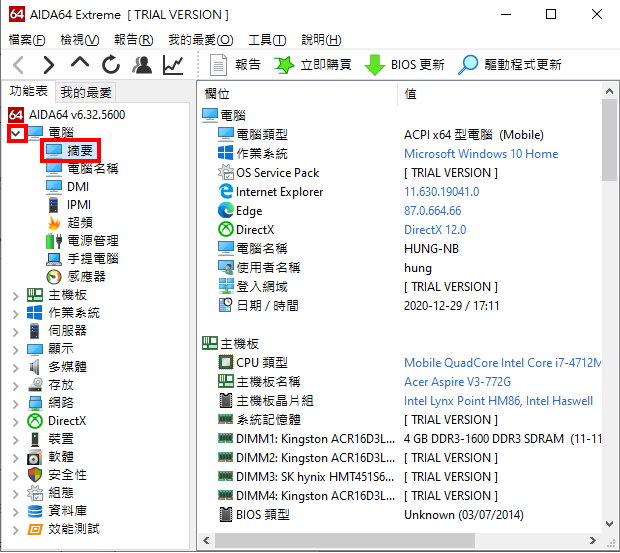Click the 裝置 tree icon
This screenshot has height=553, width=620.
(35, 439)
